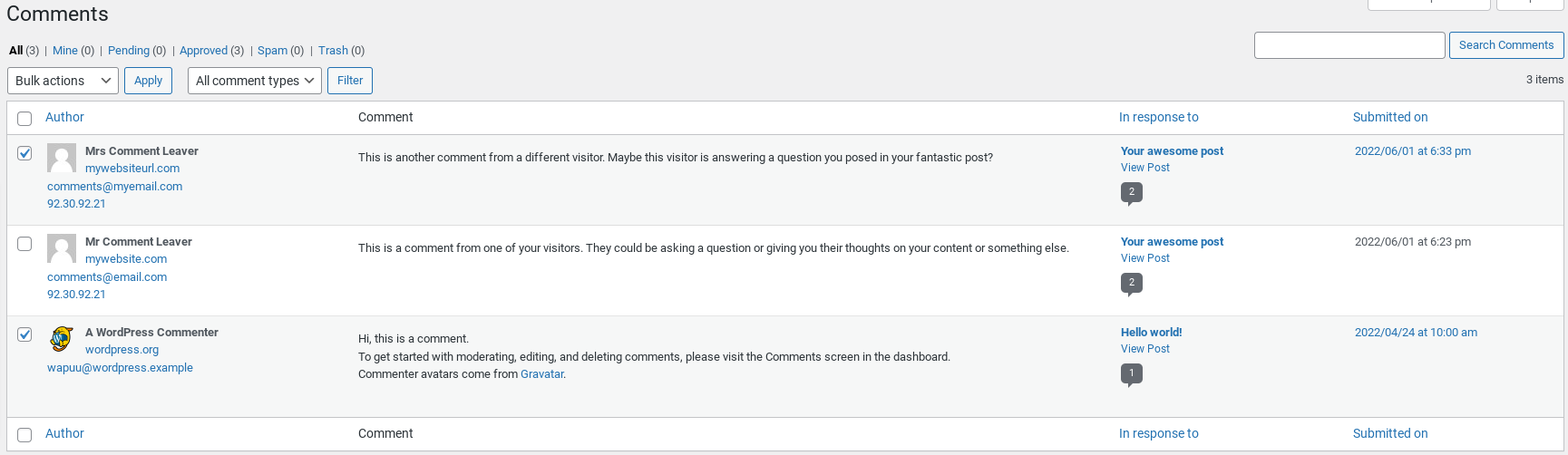Click the comment search input field
1568x455 pixels.
pyautogui.click(x=1349, y=45)
